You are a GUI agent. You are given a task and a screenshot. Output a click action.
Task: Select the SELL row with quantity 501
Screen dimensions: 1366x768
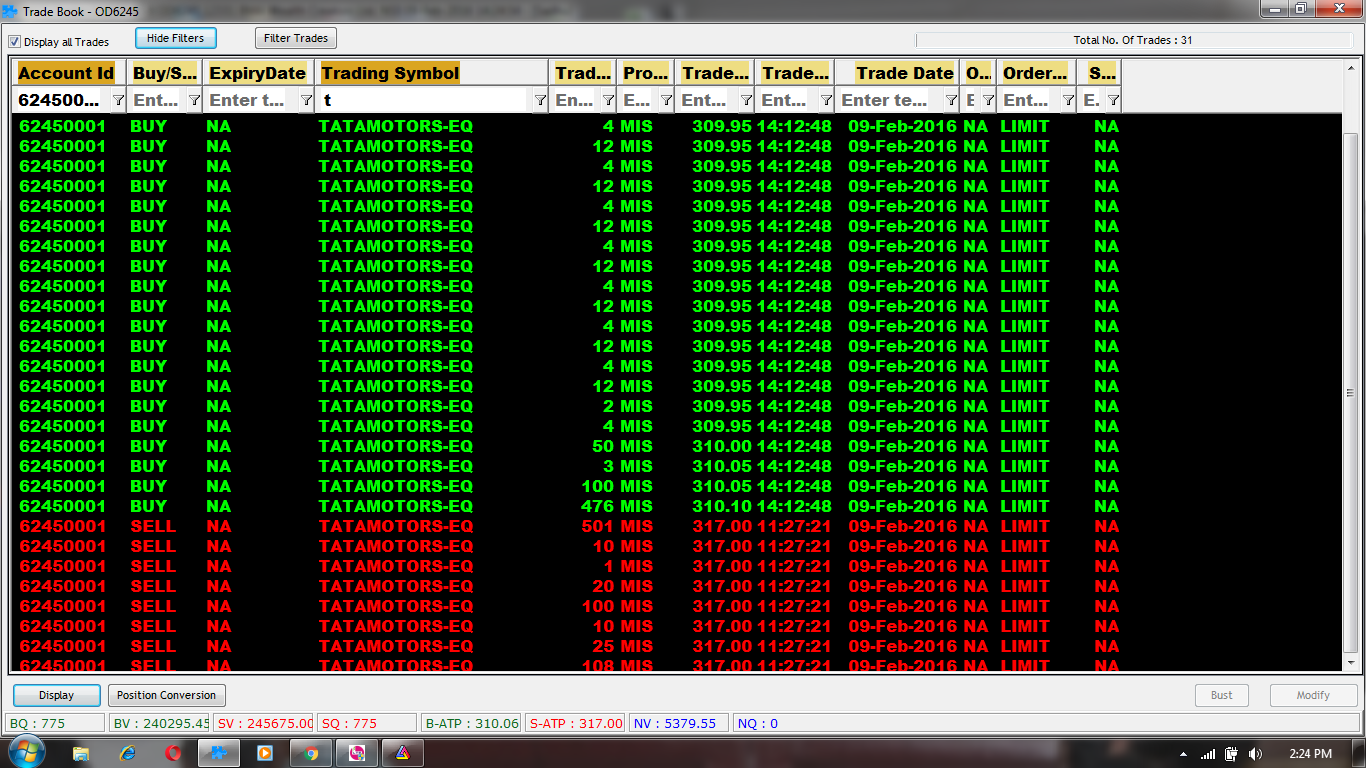[676, 526]
